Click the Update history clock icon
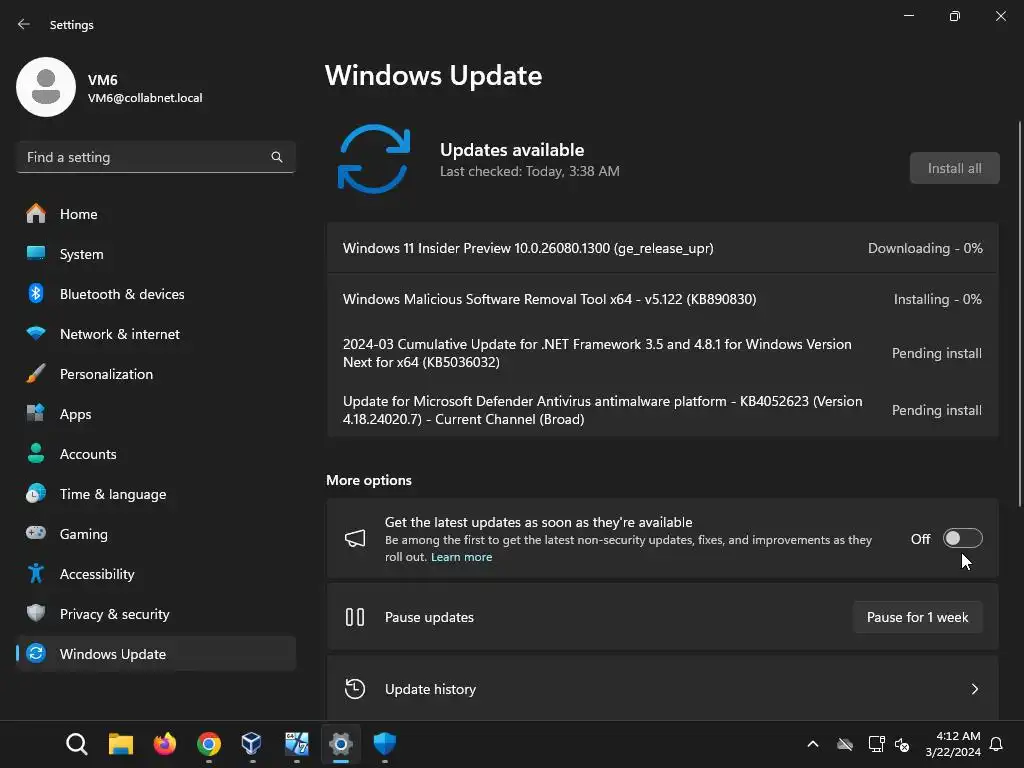 355,689
